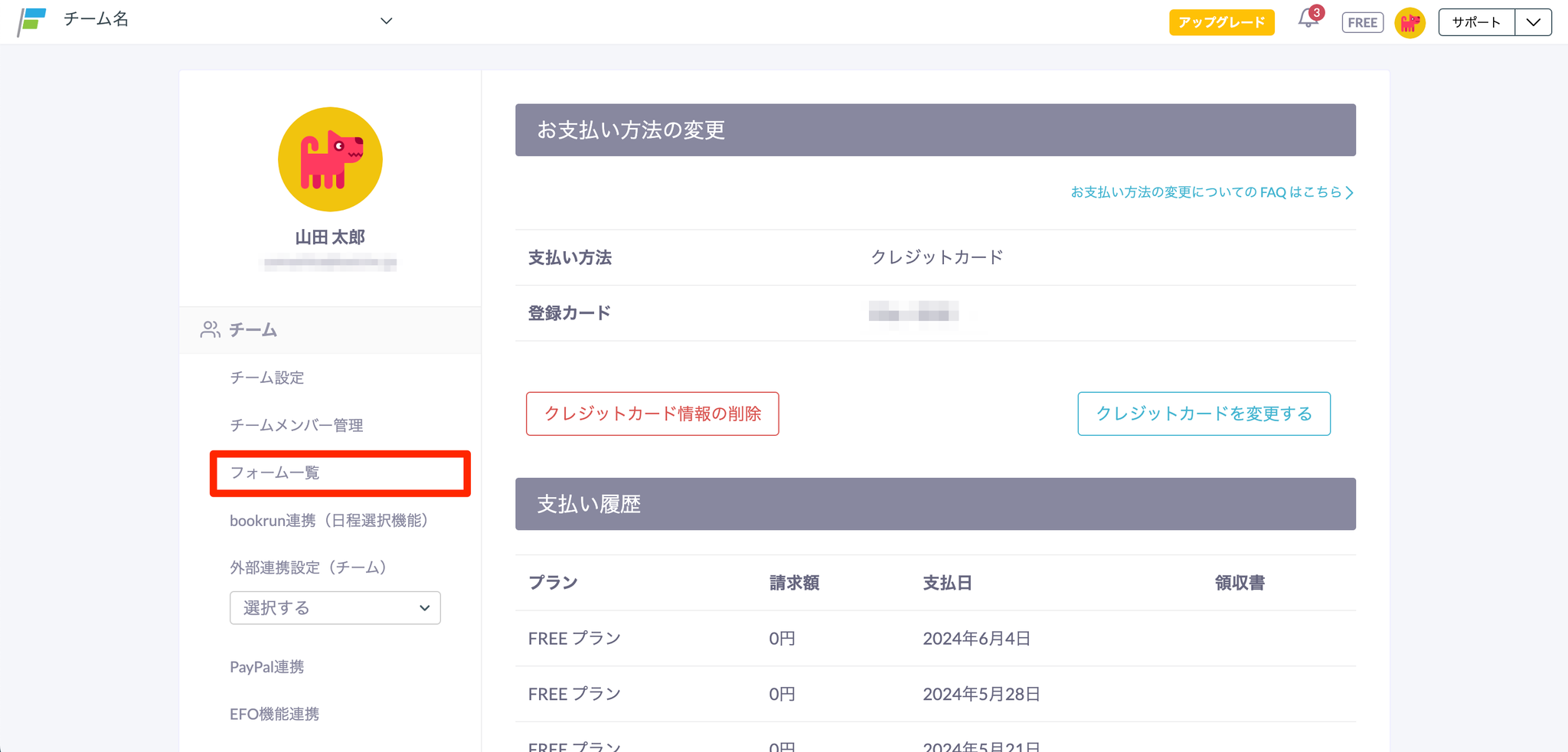The image size is (1568, 752).
Task: Go to チームメンバー管理 in sidebar
Action: click(296, 425)
